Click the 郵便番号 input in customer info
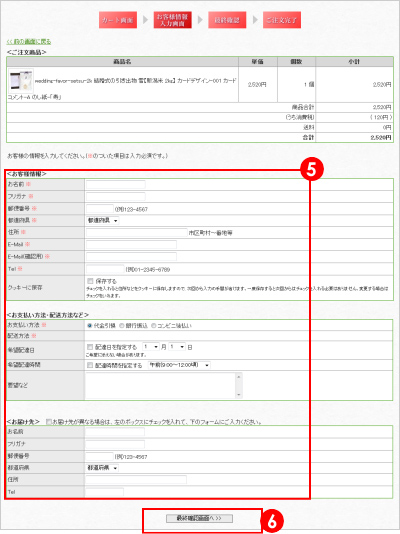This screenshot has height=534, width=400. [x=100, y=209]
